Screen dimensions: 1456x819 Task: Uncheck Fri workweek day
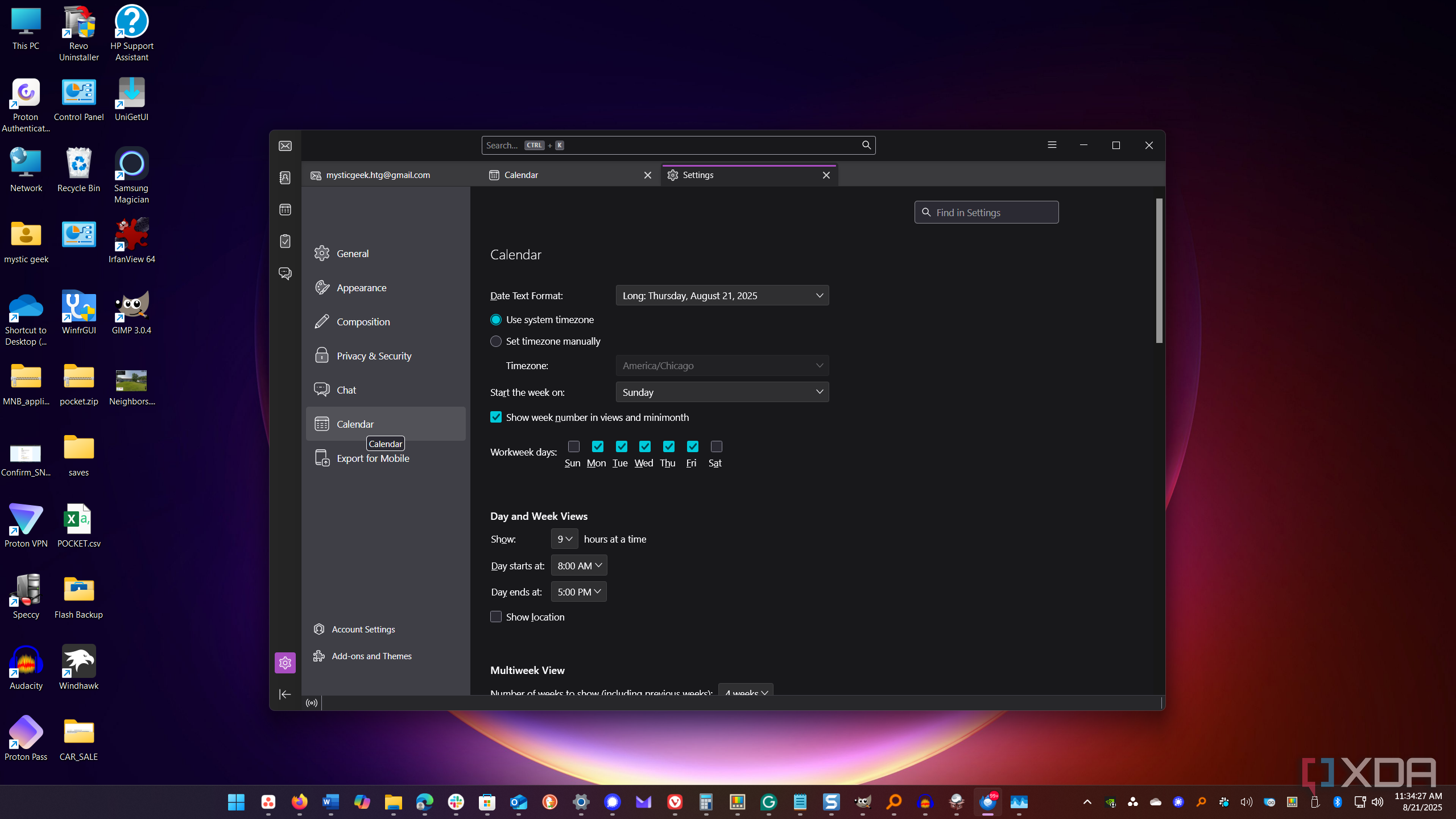click(x=692, y=446)
